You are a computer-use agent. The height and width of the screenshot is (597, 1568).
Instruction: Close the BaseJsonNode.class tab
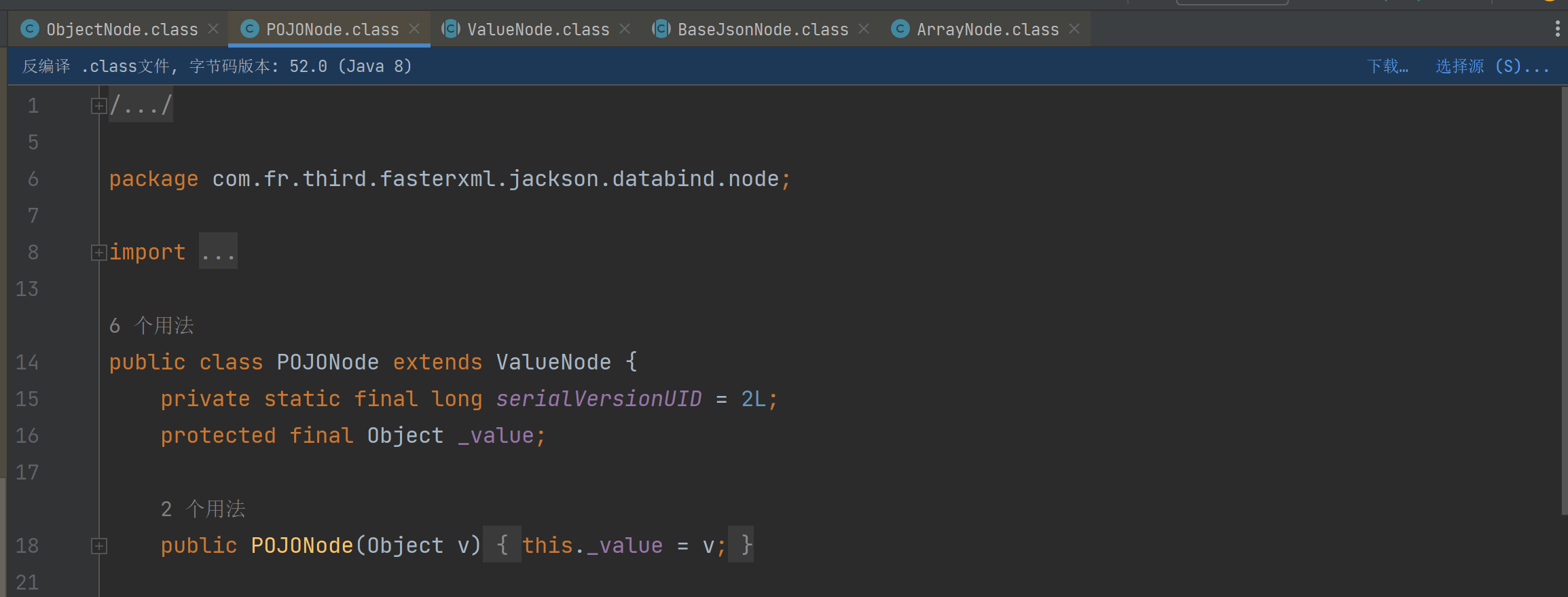(x=864, y=29)
